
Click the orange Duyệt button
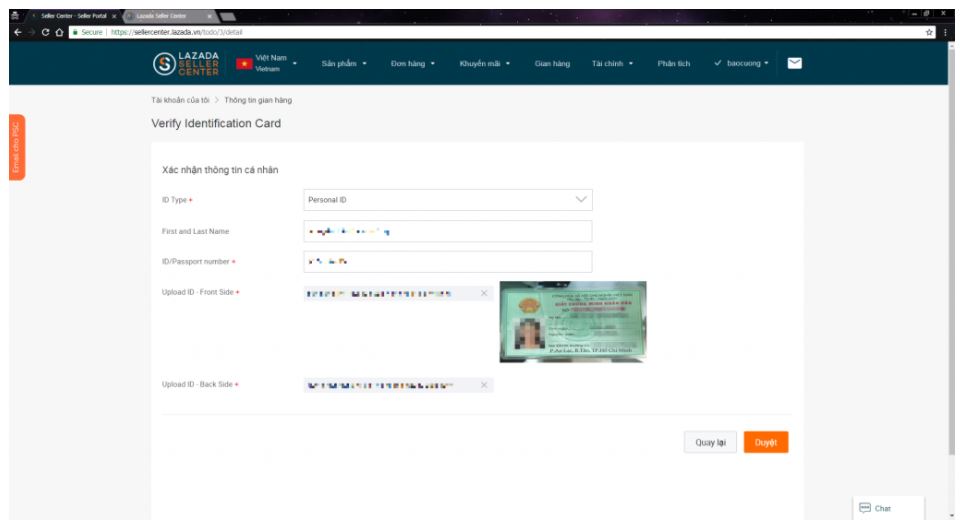click(765, 442)
